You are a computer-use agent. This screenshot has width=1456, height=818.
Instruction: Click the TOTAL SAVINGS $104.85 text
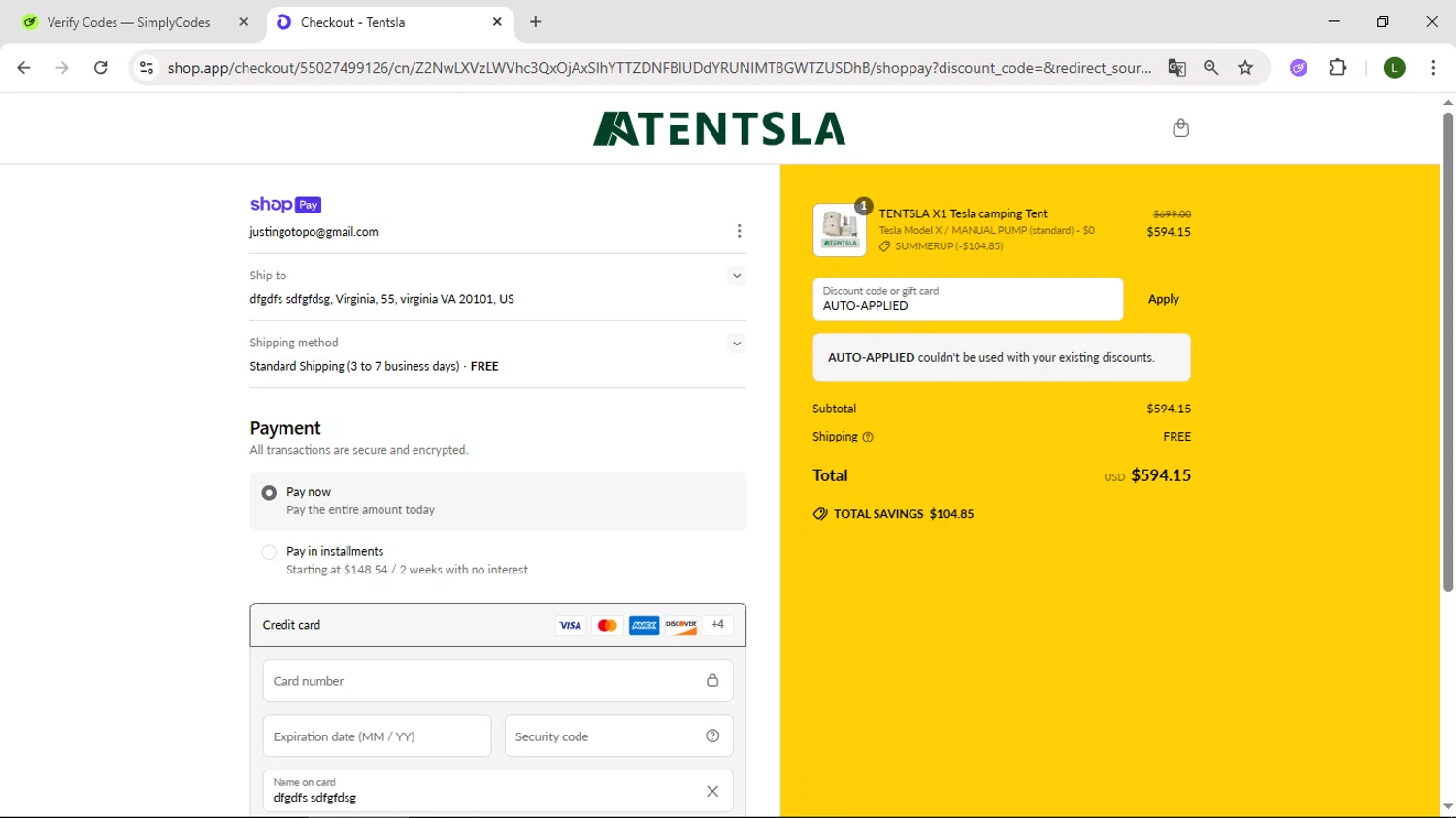[904, 514]
